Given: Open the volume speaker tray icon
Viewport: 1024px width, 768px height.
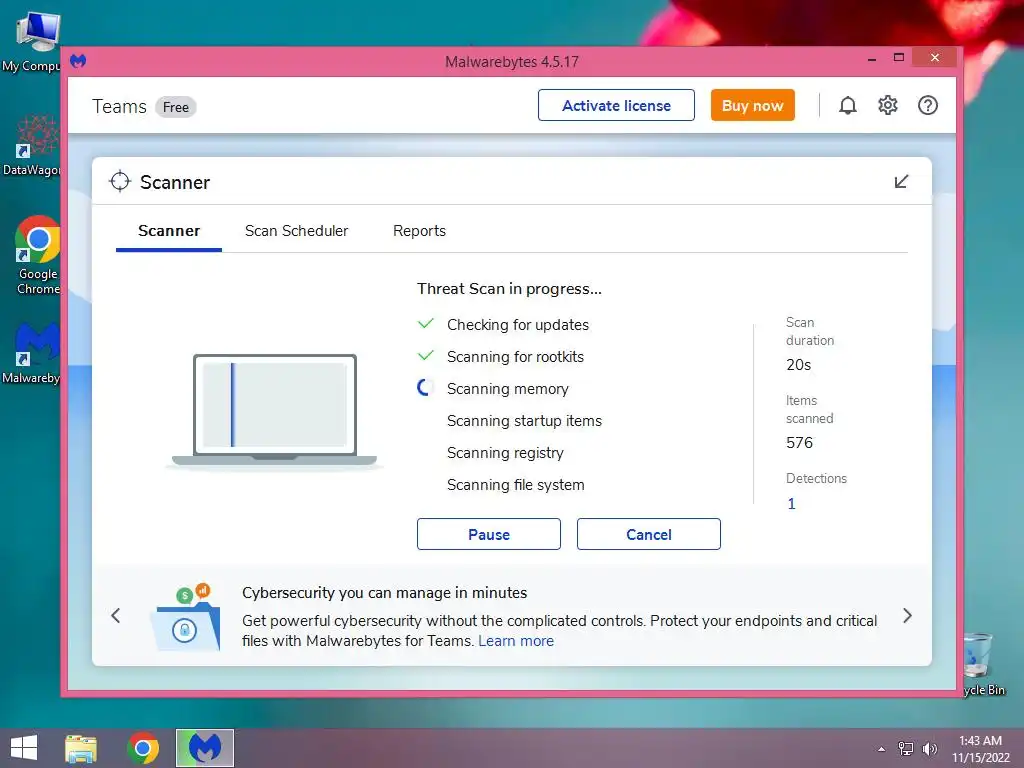Looking at the screenshot, I should coord(929,749).
